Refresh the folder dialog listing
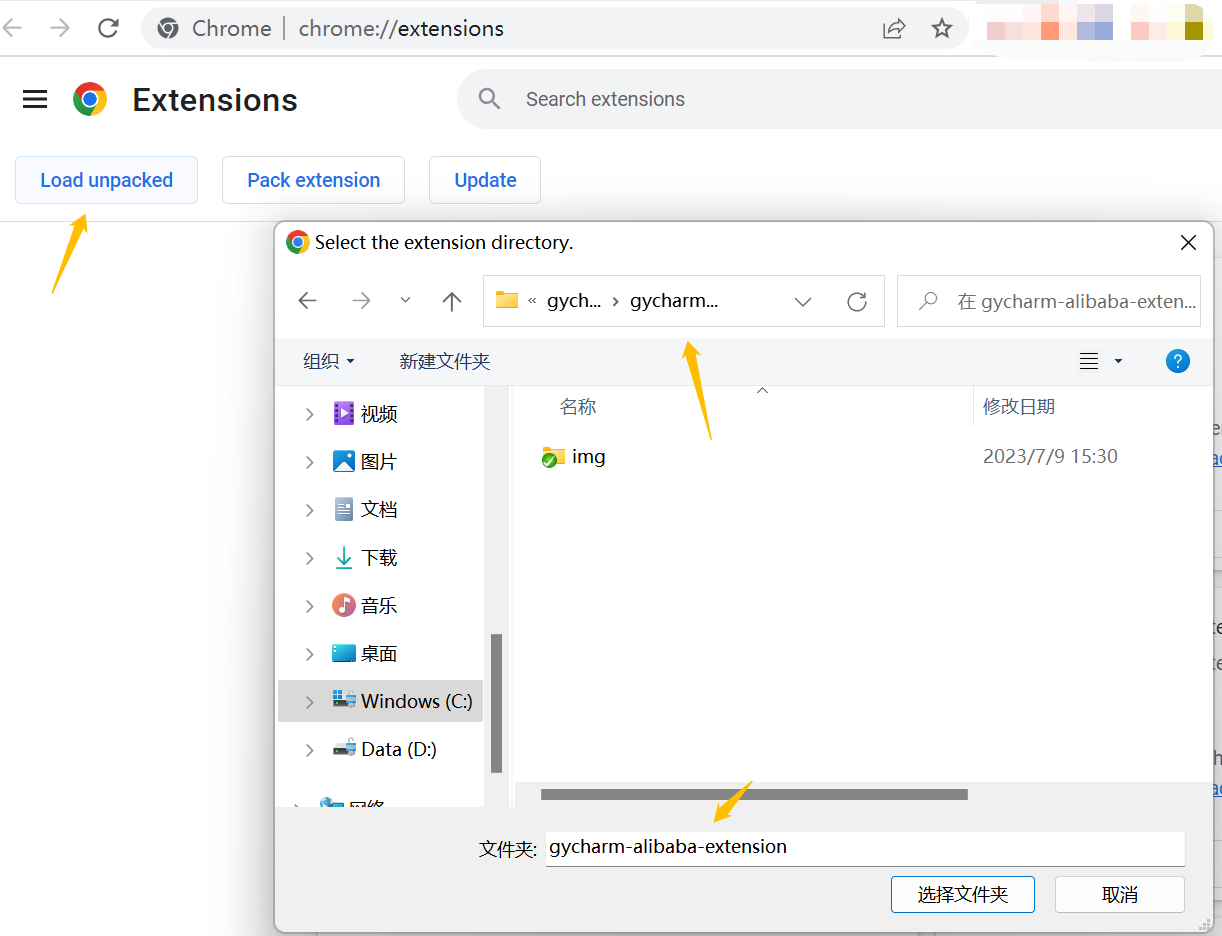This screenshot has height=936, width=1222. pos(857,301)
